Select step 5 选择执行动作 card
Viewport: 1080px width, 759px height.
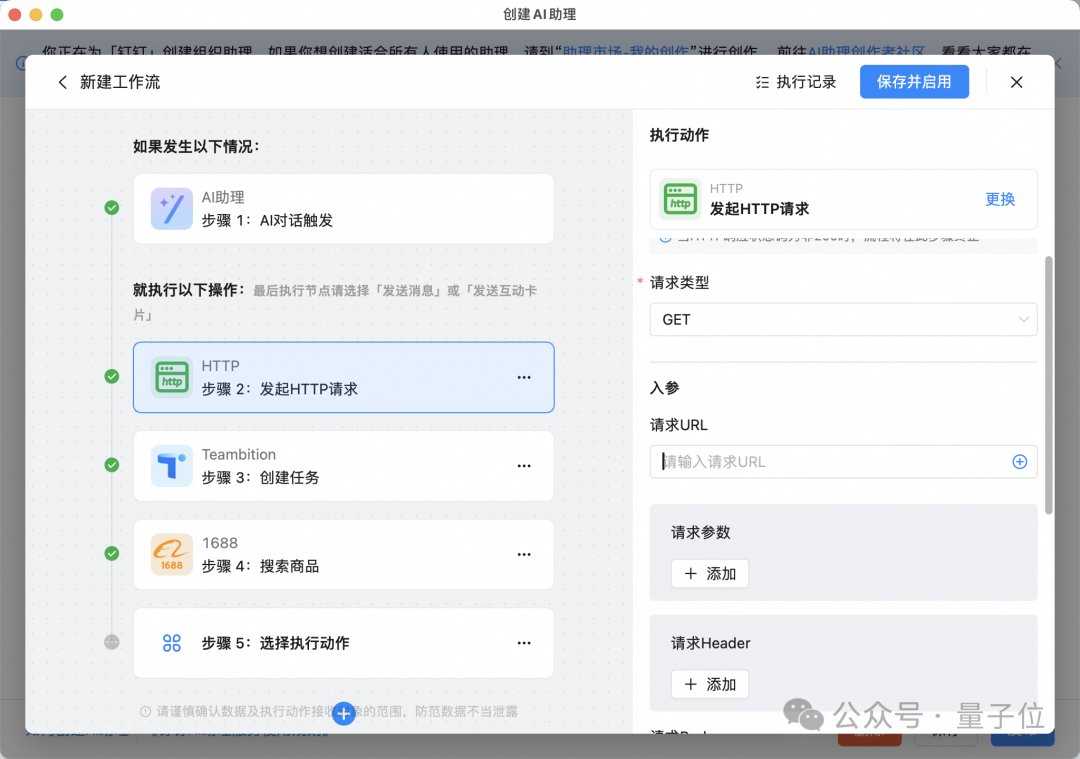[344, 643]
